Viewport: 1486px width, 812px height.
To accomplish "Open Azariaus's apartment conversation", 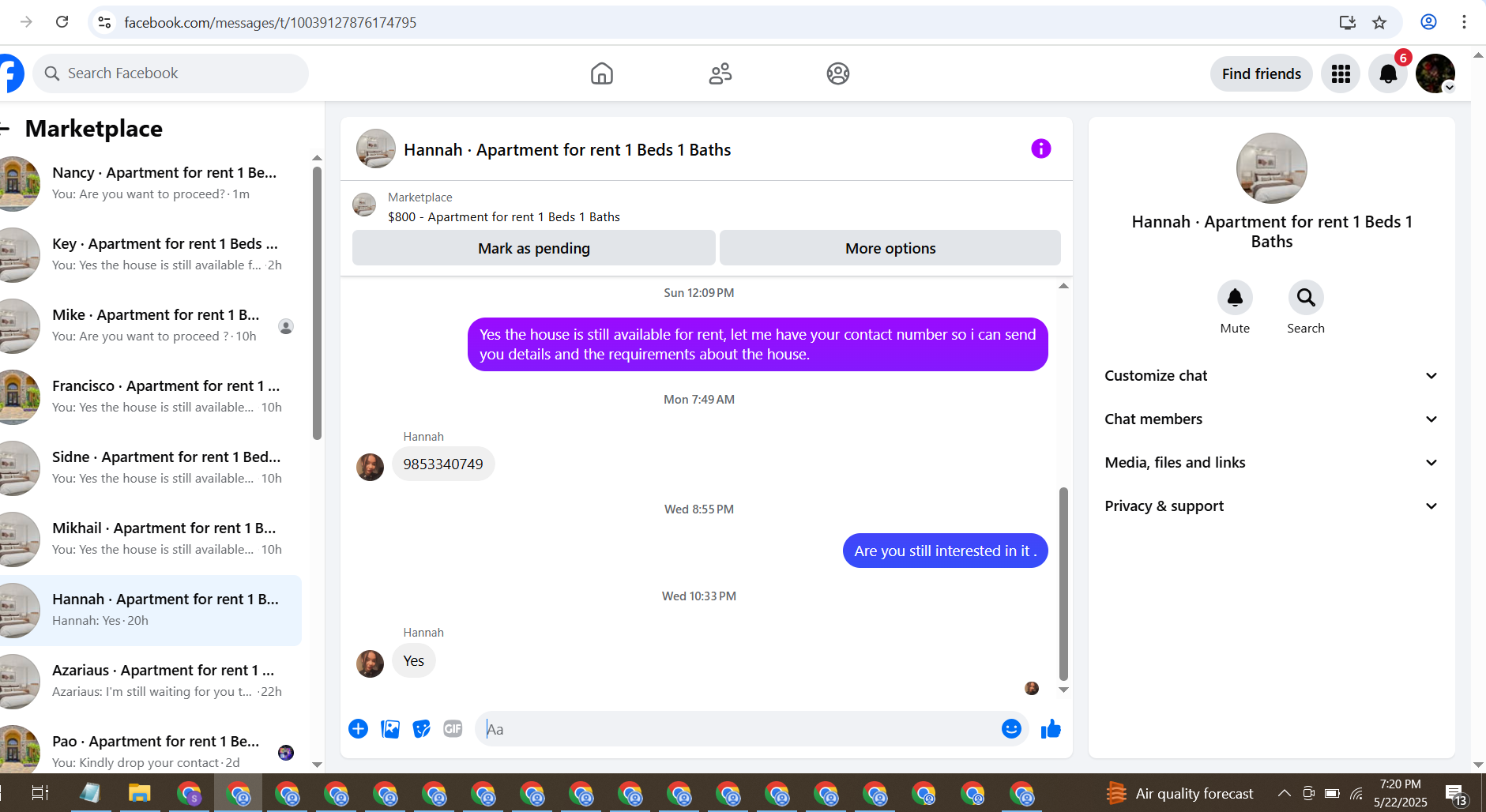I will (x=151, y=681).
